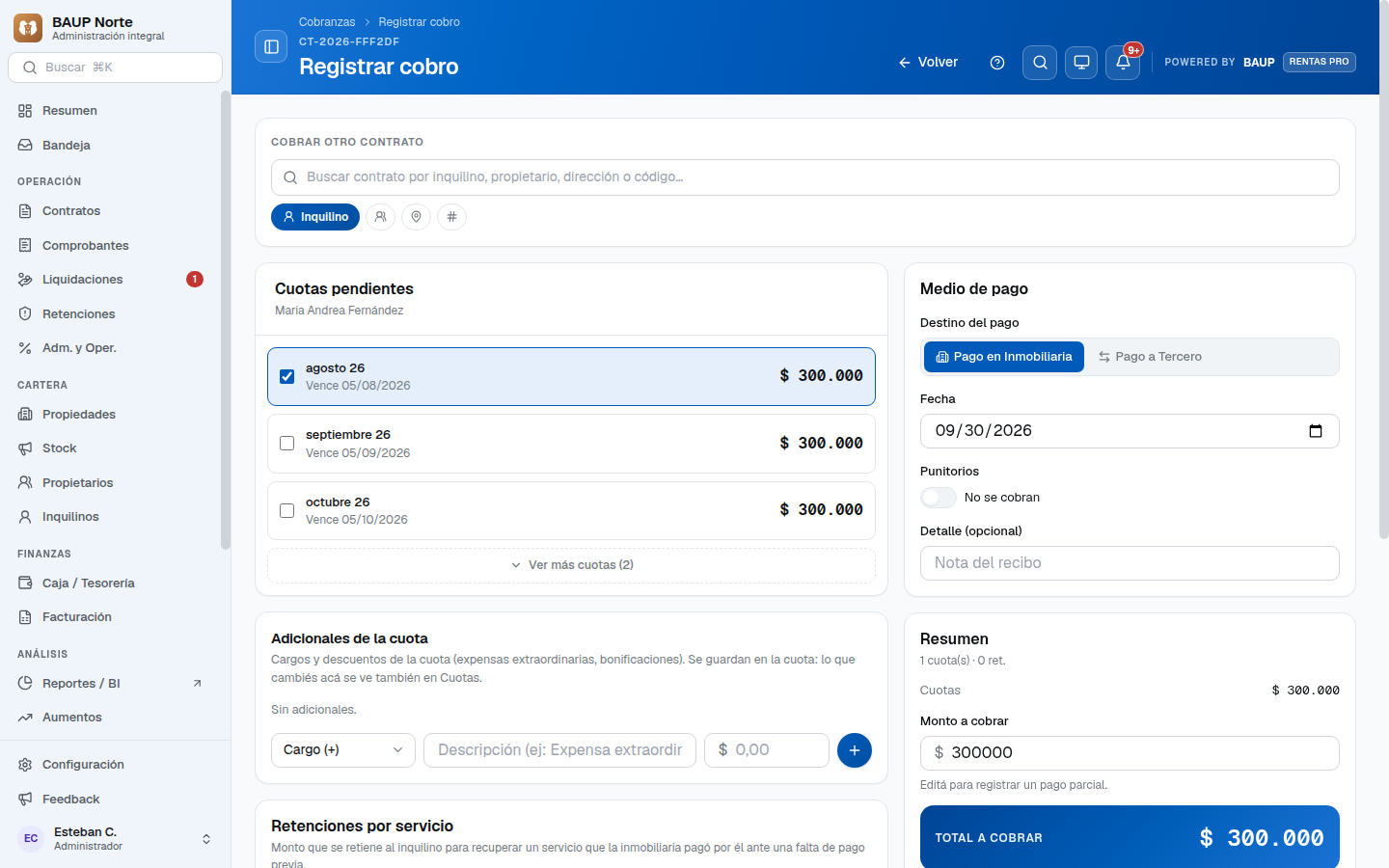This screenshot has height=868, width=1389.
Task: Click the additional description input
Action: [559, 750]
